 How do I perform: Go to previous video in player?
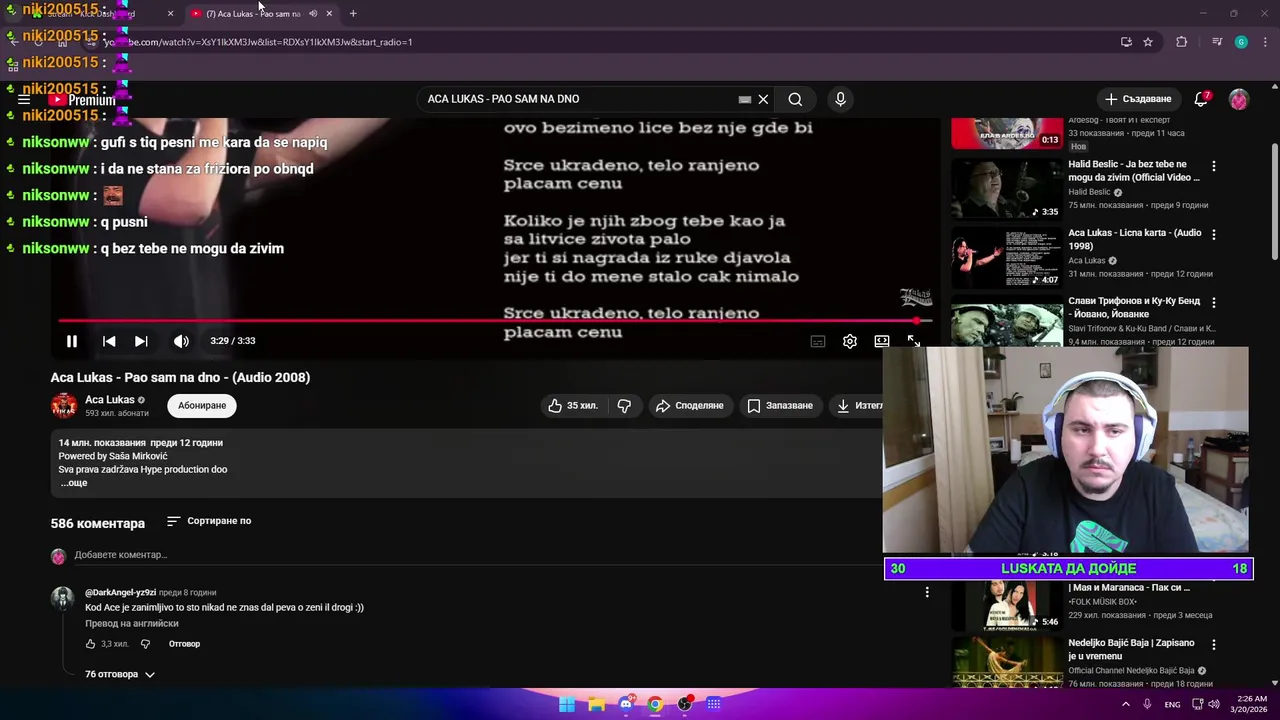click(x=109, y=341)
